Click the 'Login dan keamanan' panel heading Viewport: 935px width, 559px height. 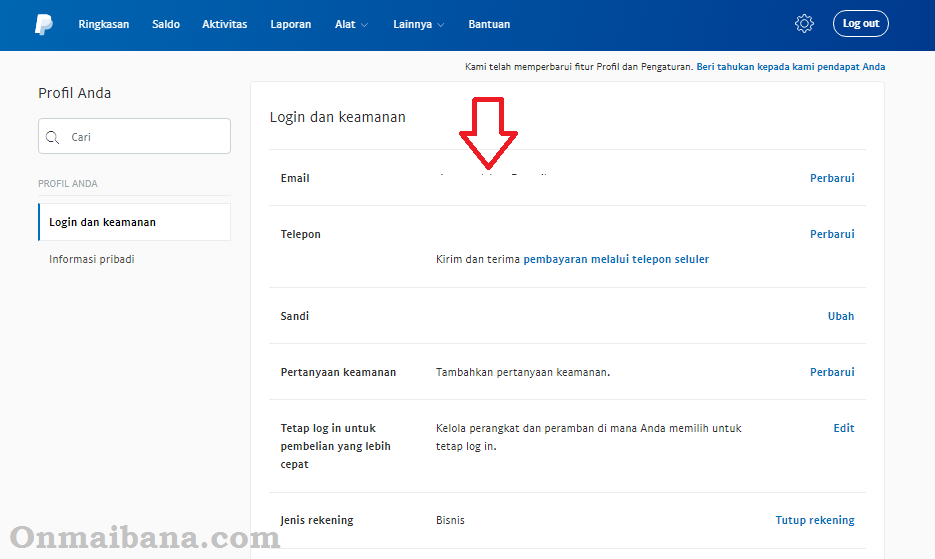[338, 117]
